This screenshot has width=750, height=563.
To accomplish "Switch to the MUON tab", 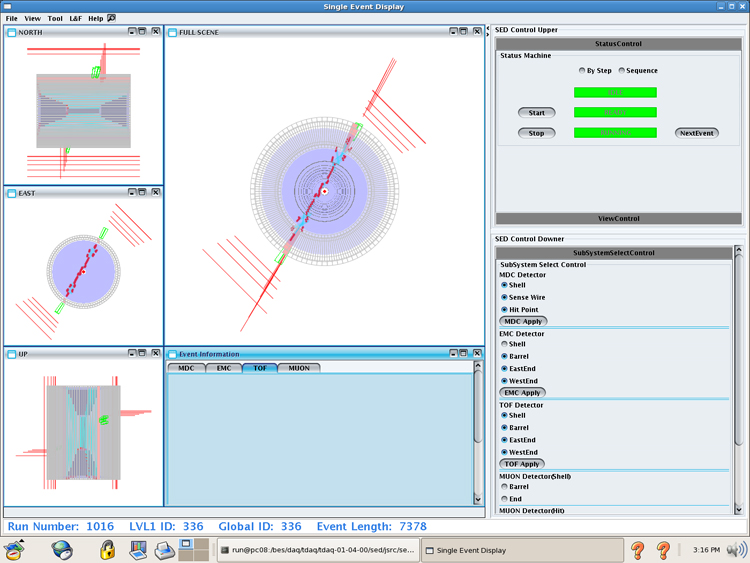I will [x=299, y=368].
